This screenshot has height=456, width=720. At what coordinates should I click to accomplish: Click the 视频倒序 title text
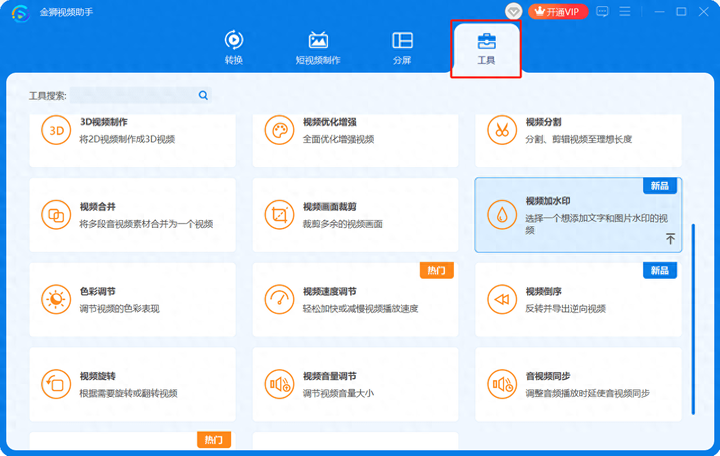click(543, 291)
